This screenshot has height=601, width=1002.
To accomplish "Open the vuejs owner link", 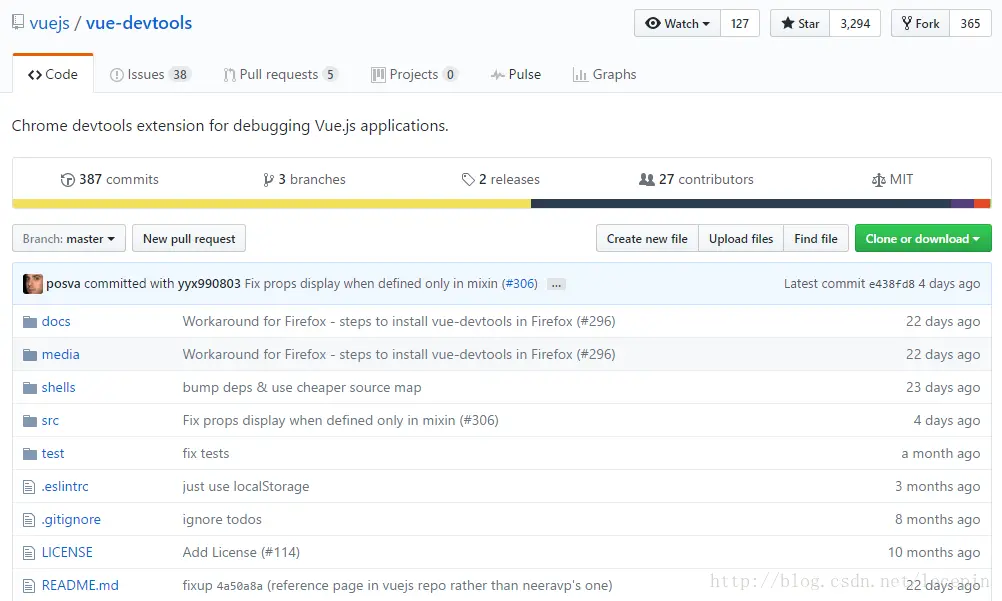I will [x=49, y=23].
